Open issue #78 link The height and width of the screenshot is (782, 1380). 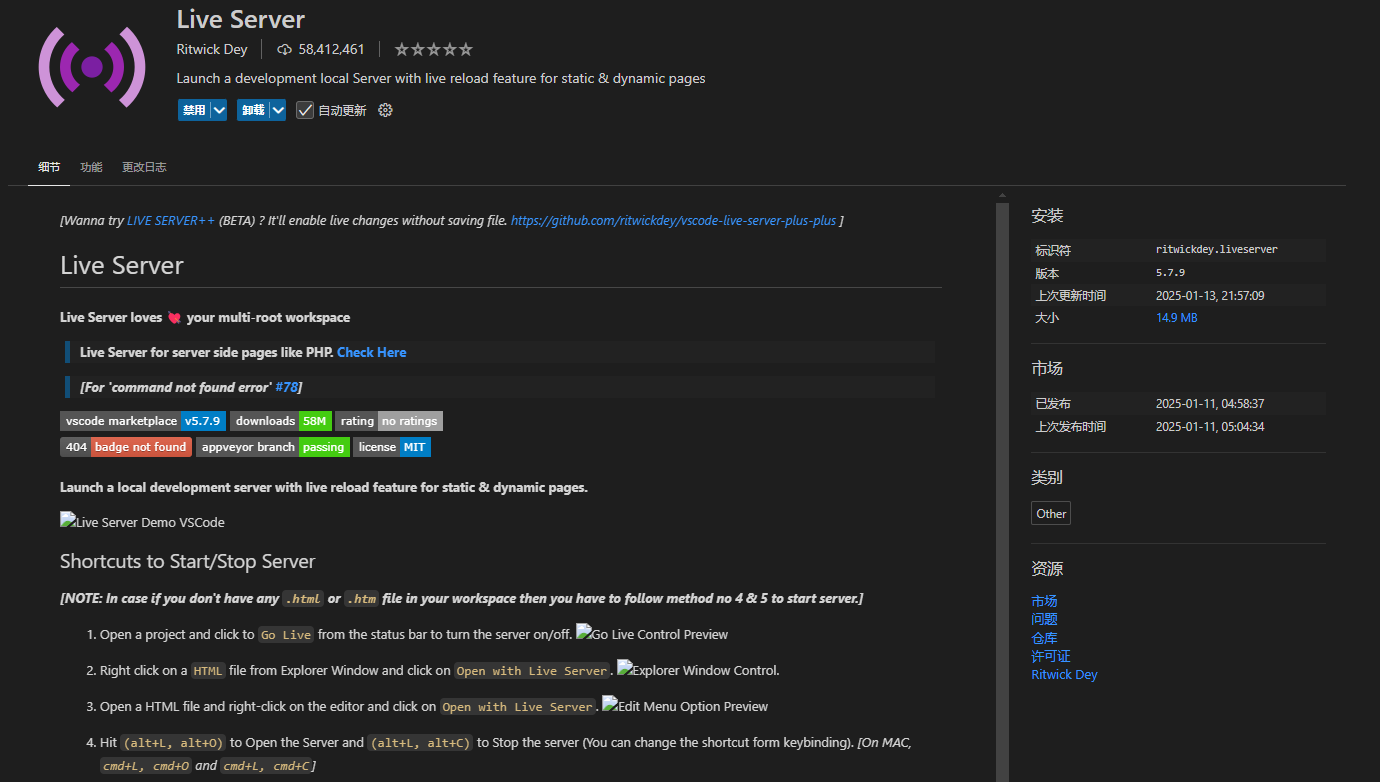coord(286,387)
